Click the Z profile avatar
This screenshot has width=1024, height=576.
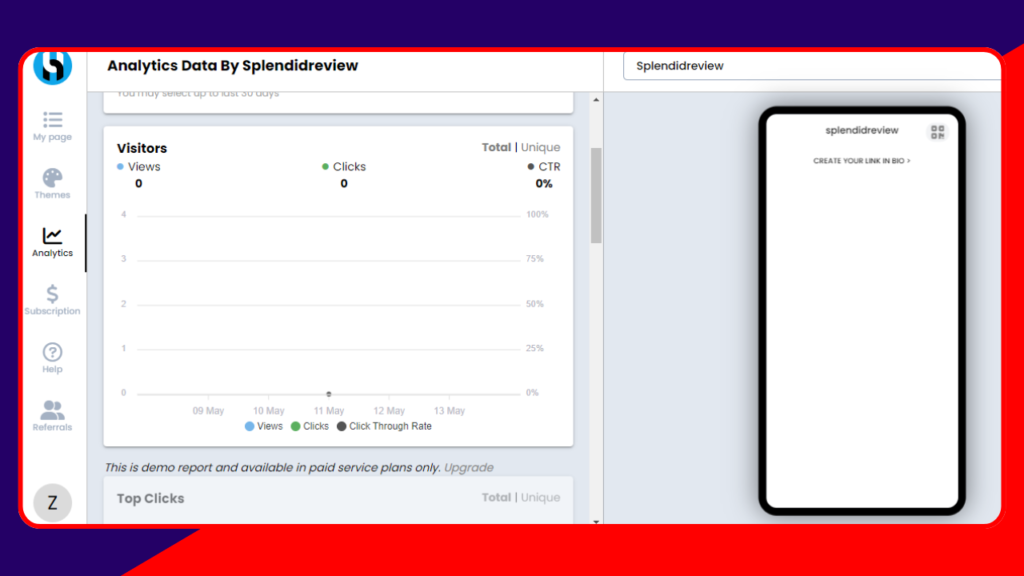52,502
